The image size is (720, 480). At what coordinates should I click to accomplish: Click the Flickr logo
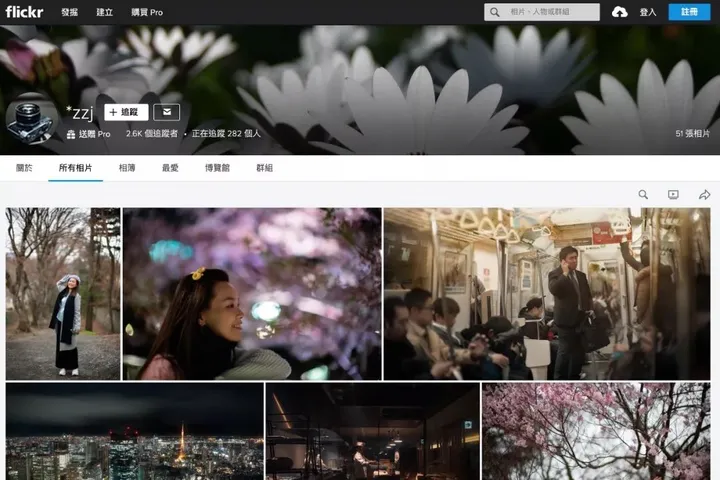(23, 12)
